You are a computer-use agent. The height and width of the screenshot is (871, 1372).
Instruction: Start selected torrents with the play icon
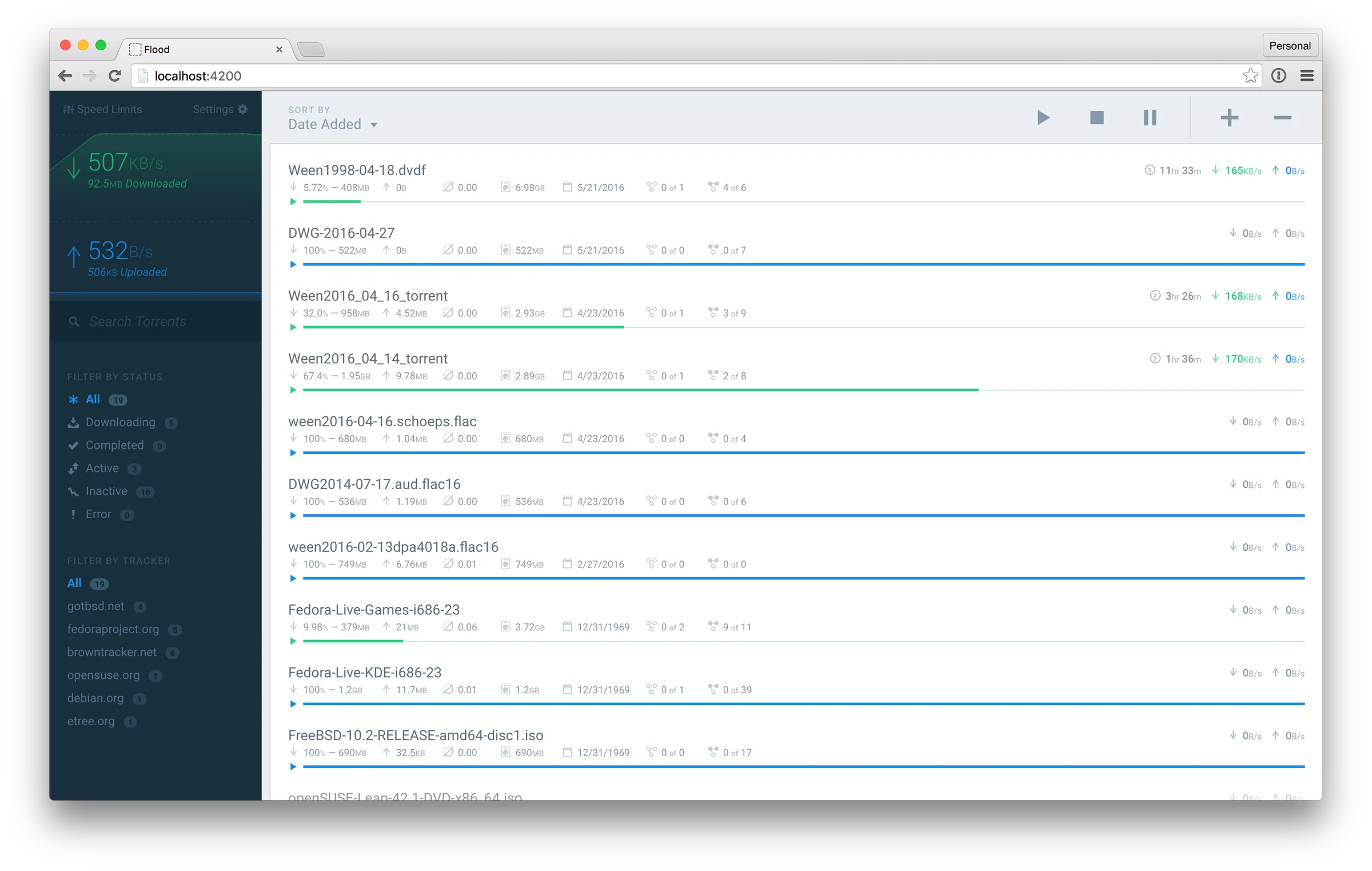[1043, 117]
